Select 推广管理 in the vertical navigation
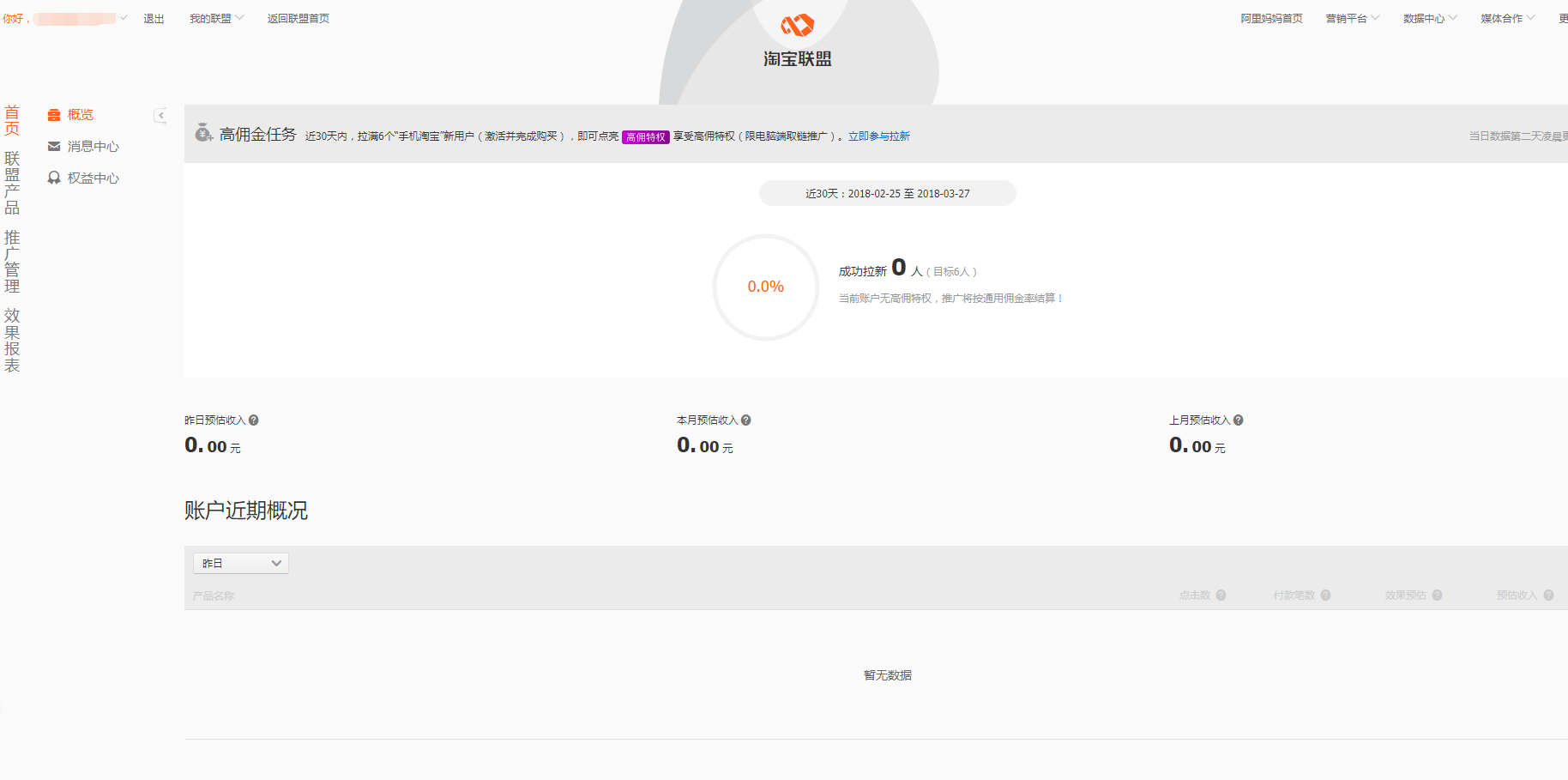This screenshot has height=780, width=1568. [x=12, y=263]
